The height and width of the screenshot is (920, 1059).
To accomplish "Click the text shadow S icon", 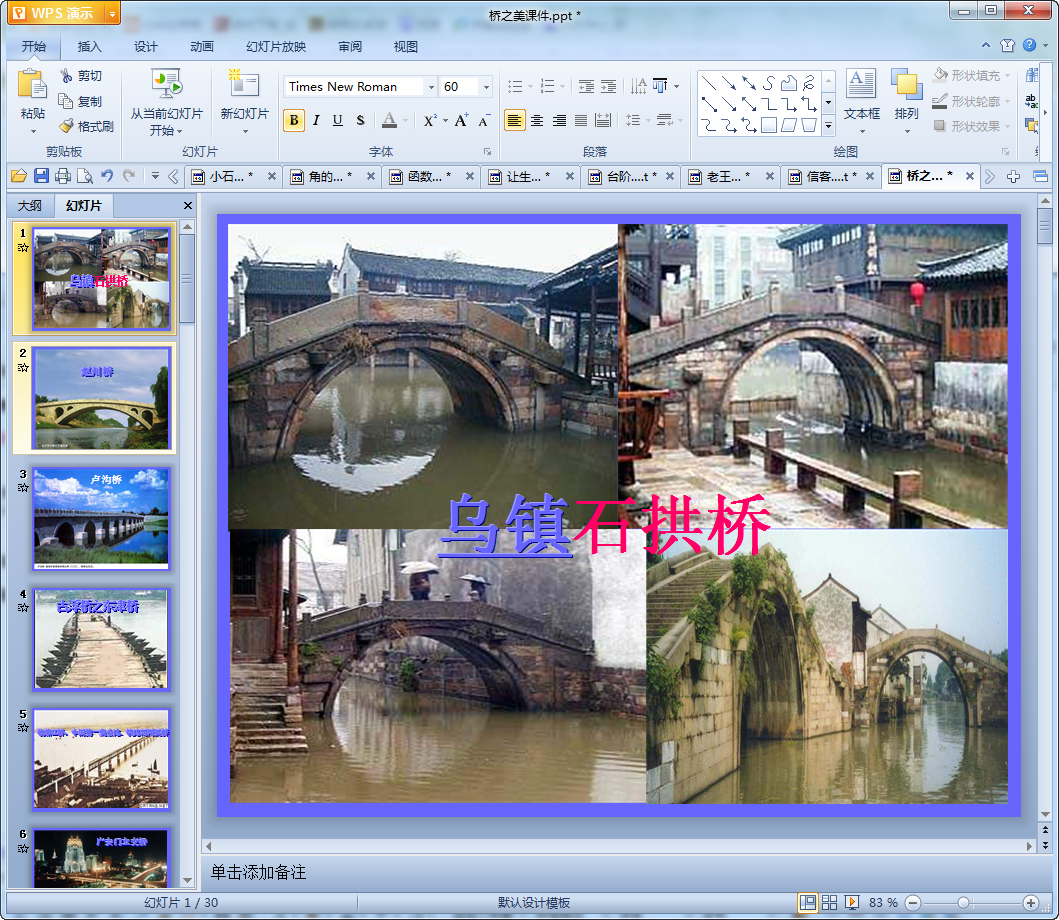I will (360, 121).
